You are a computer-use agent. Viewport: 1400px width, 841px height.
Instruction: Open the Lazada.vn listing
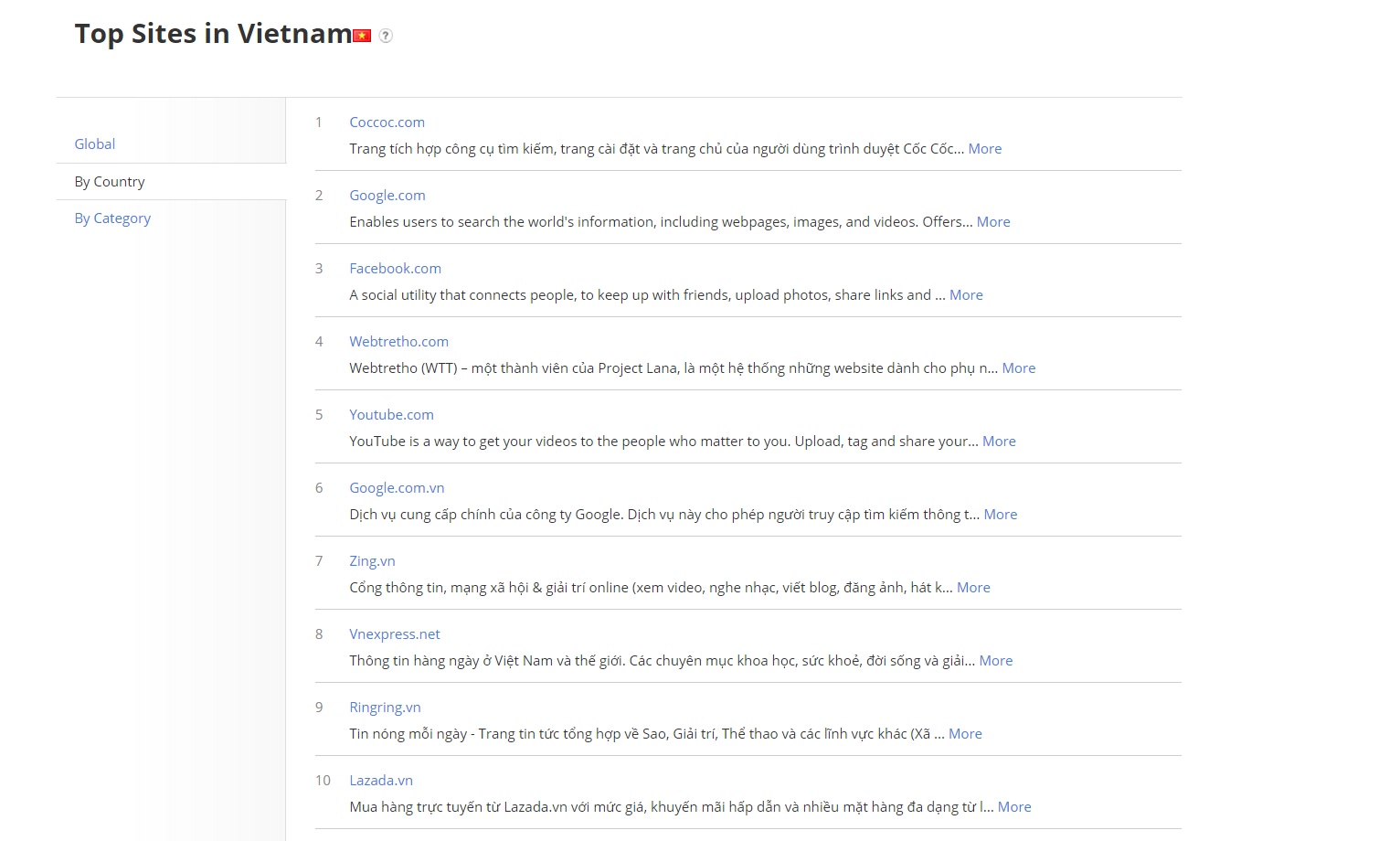(381, 781)
